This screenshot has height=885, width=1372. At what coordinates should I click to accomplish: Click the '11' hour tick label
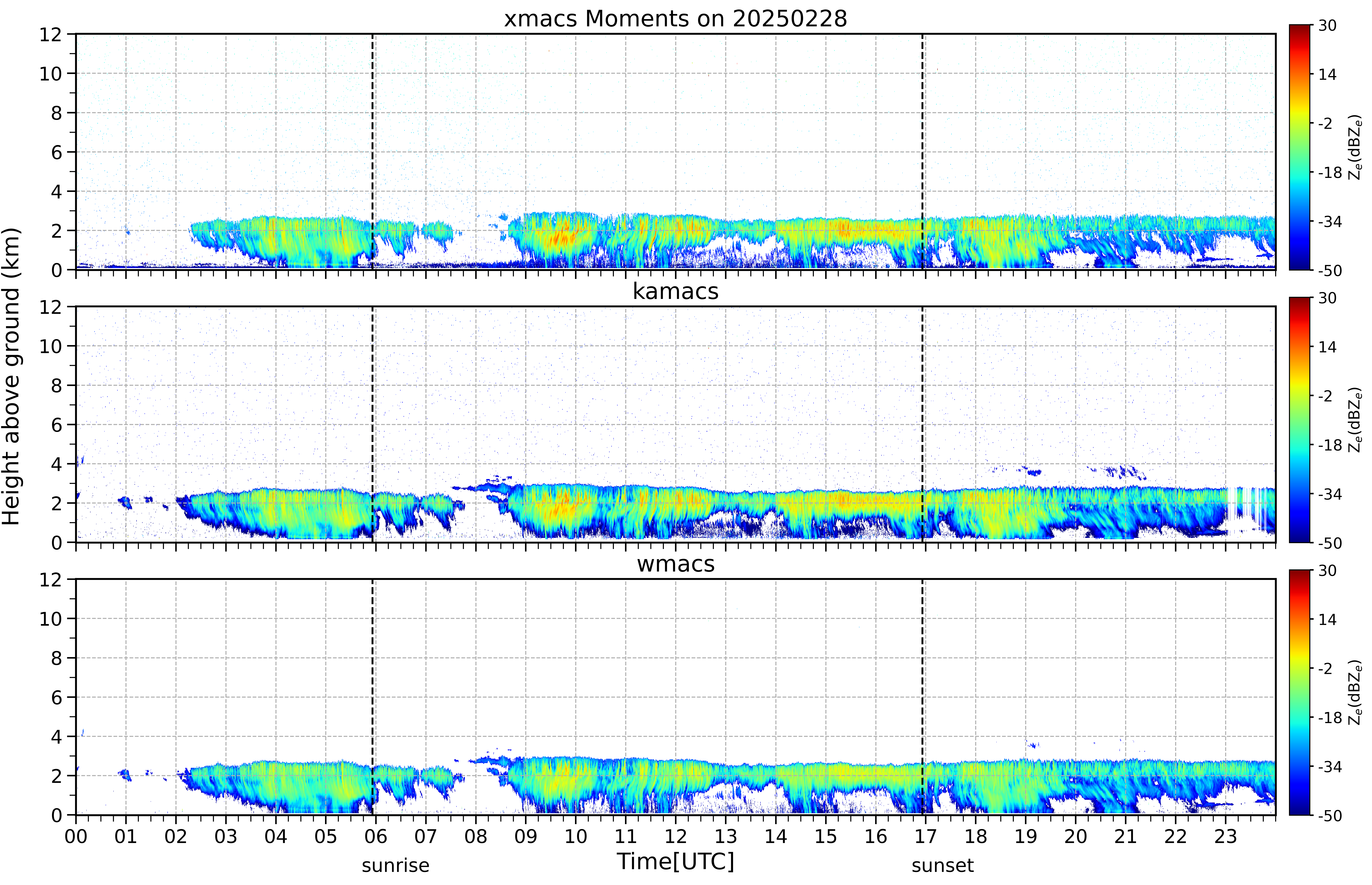coord(626,837)
